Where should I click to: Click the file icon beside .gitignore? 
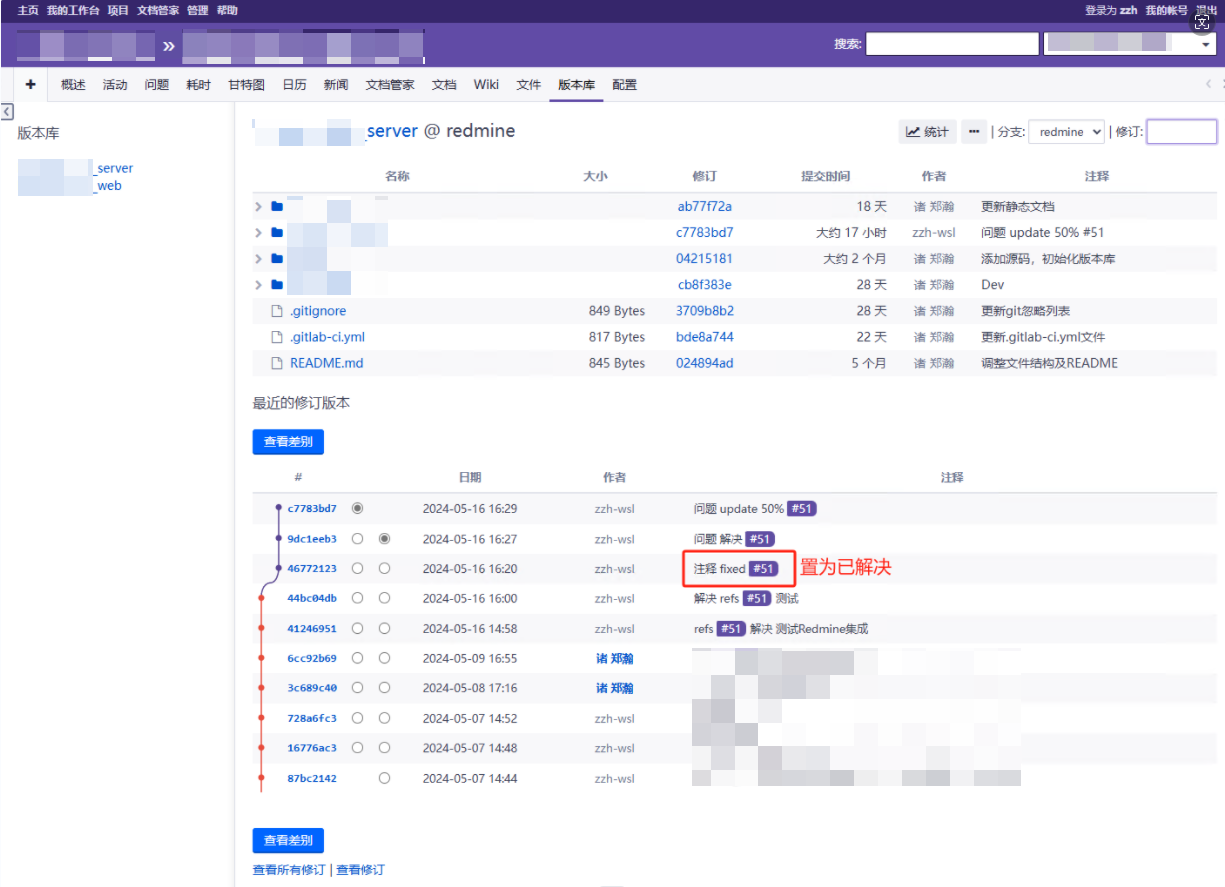(x=278, y=311)
